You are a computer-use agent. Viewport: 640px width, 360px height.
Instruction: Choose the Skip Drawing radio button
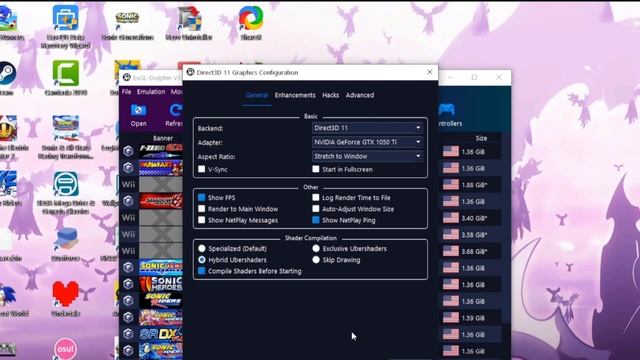click(x=316, y=260)
